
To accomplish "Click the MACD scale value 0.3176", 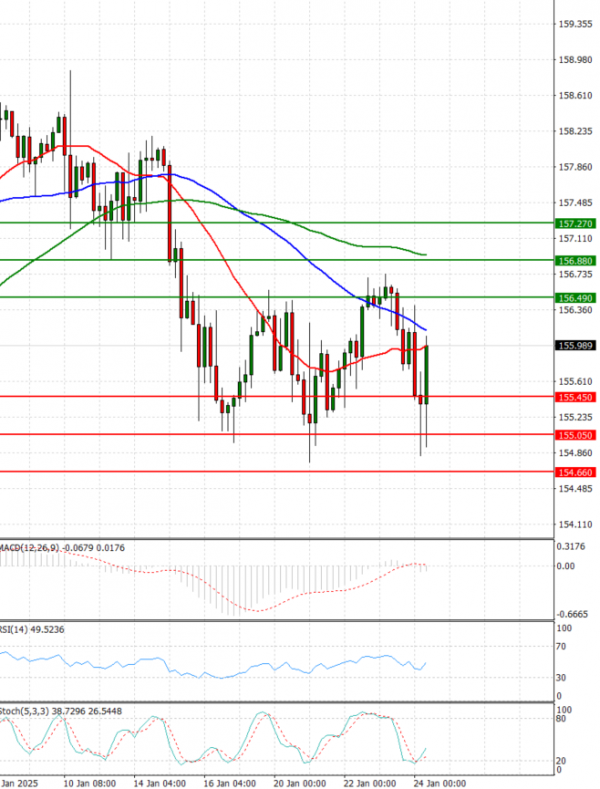I will tap(573, 547).
